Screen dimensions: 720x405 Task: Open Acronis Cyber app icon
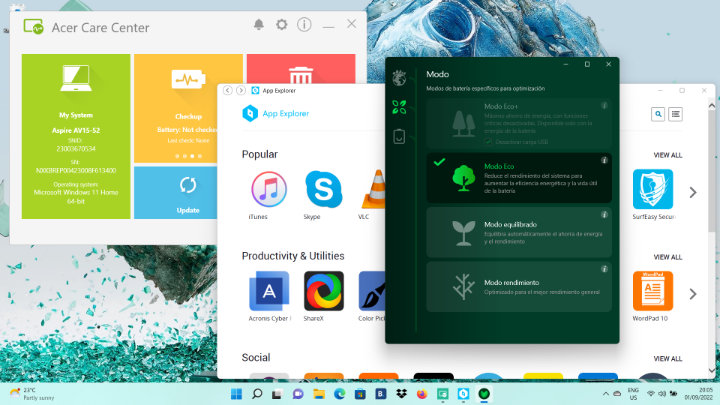269,291
